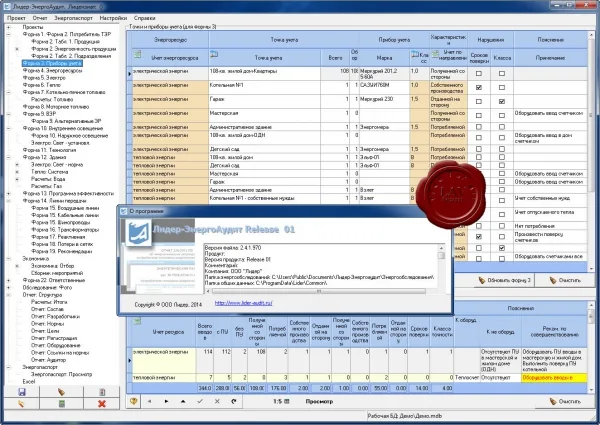
Task: Open the Справка menu
Action: coord(144,18)
